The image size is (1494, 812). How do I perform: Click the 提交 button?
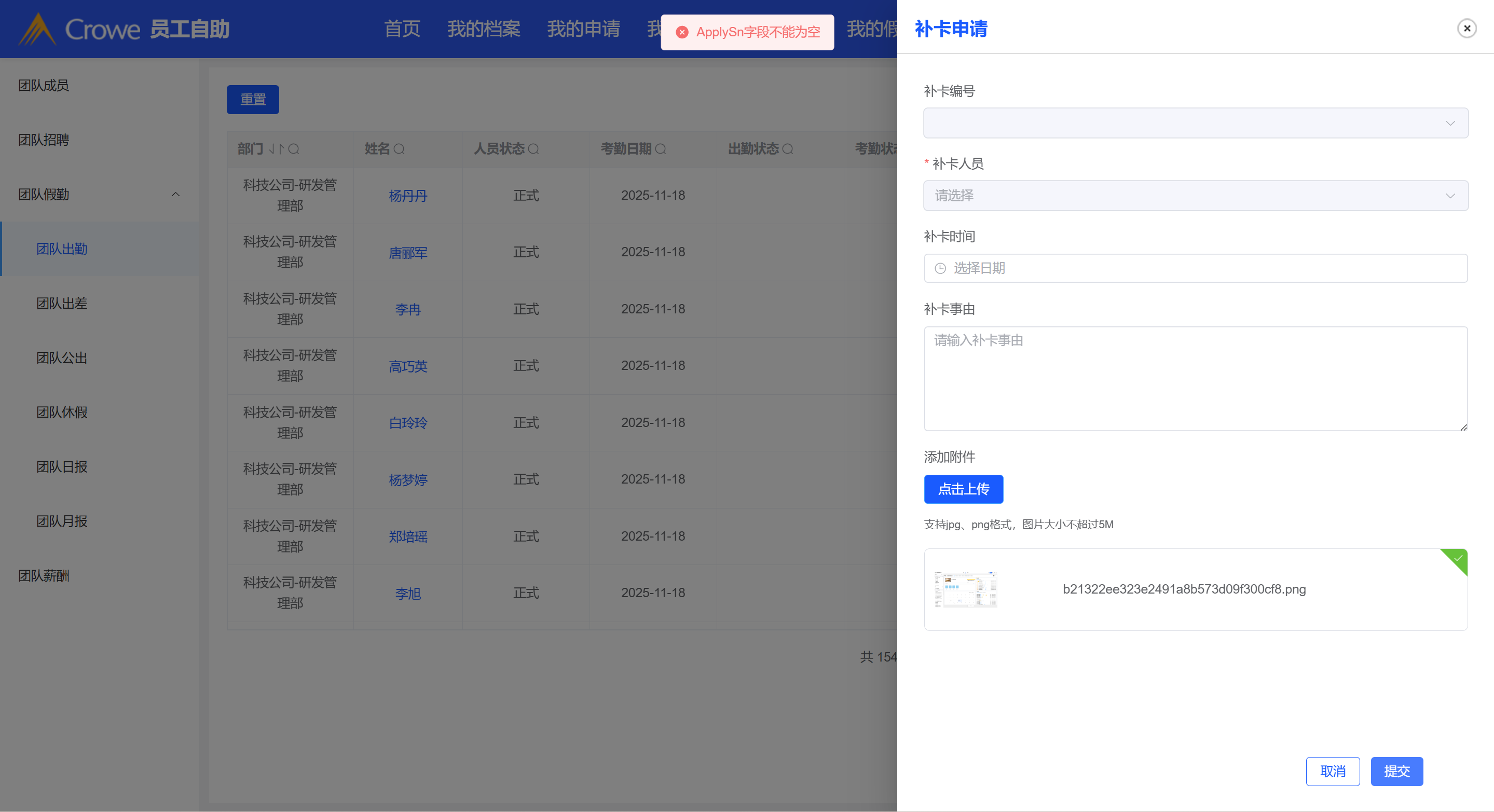(1396, 771)
